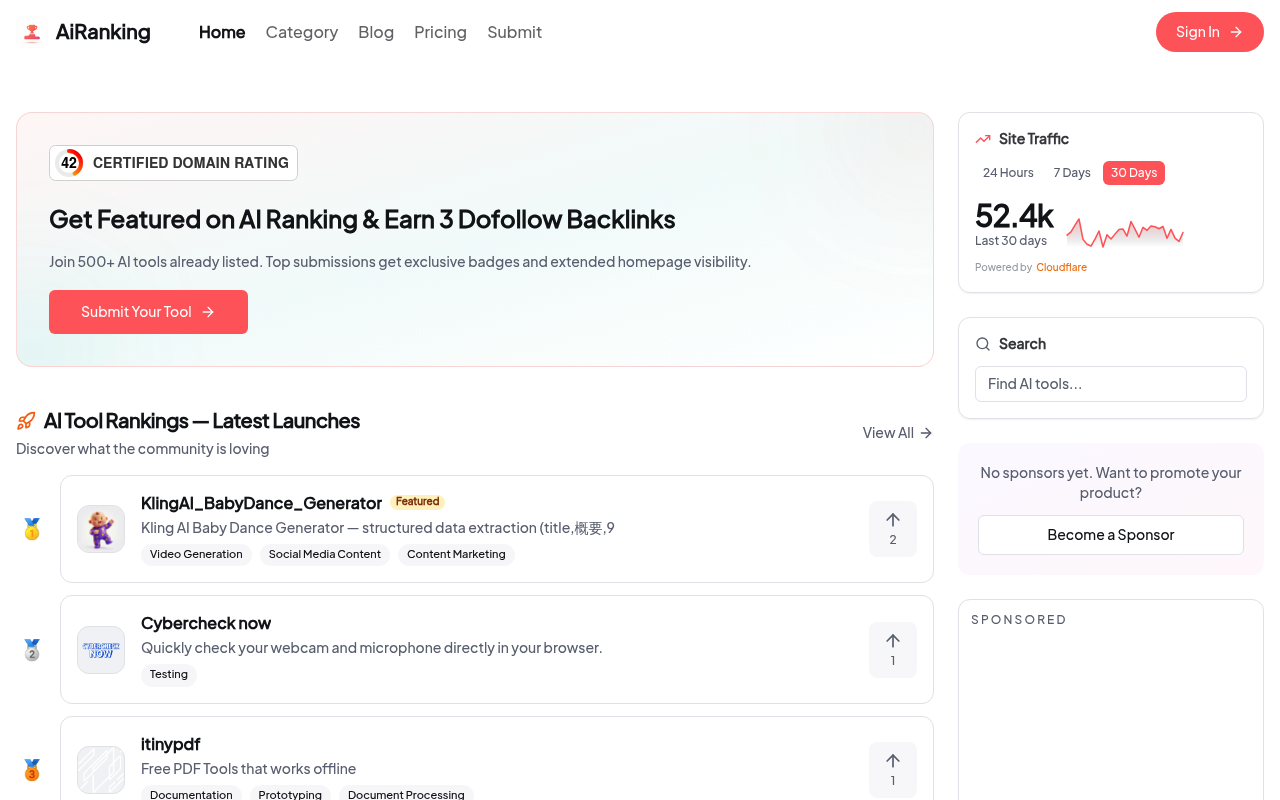Open the View All link
The image size is (1280, 800).
[x=898, y=433]
